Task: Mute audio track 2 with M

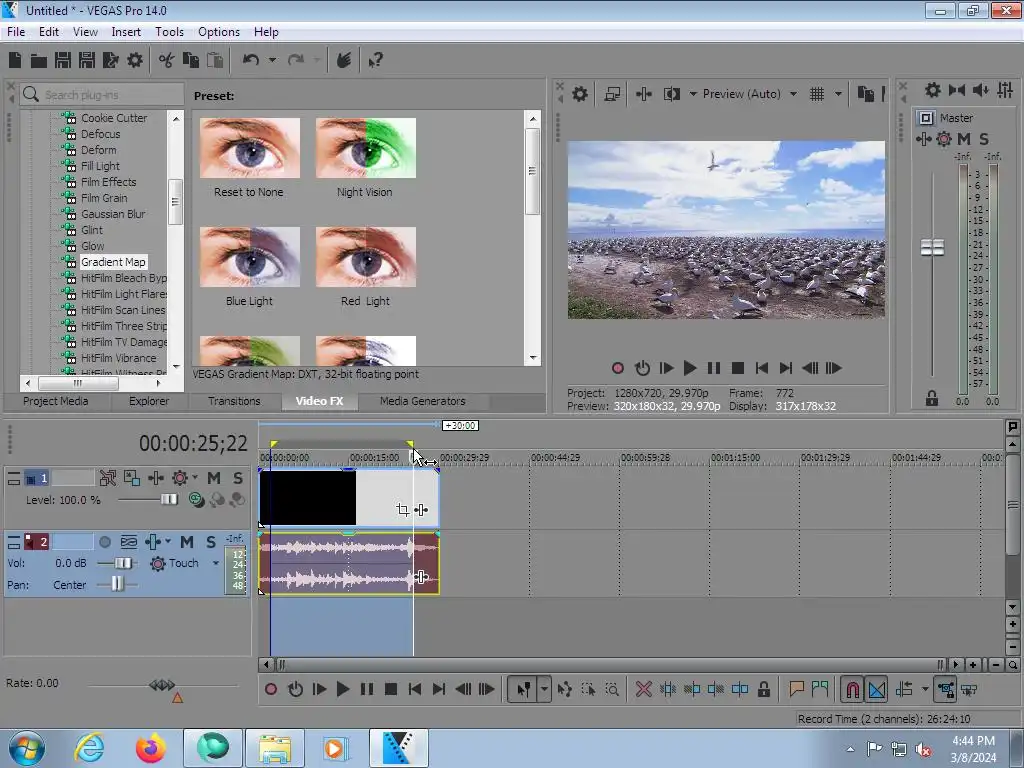Action: click(x=187, y=542)
